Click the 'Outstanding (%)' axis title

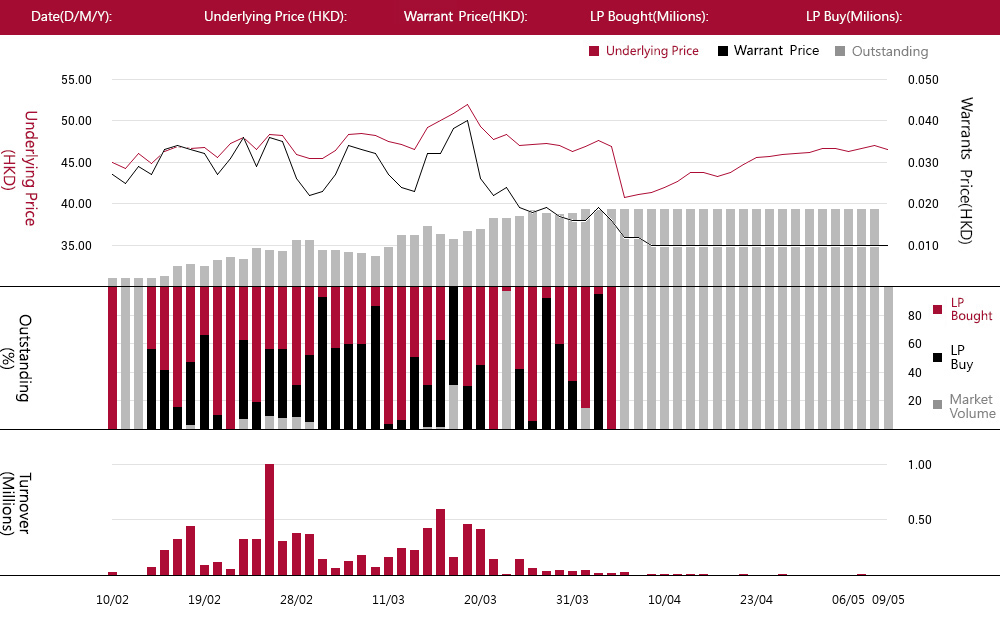(17, 358)
